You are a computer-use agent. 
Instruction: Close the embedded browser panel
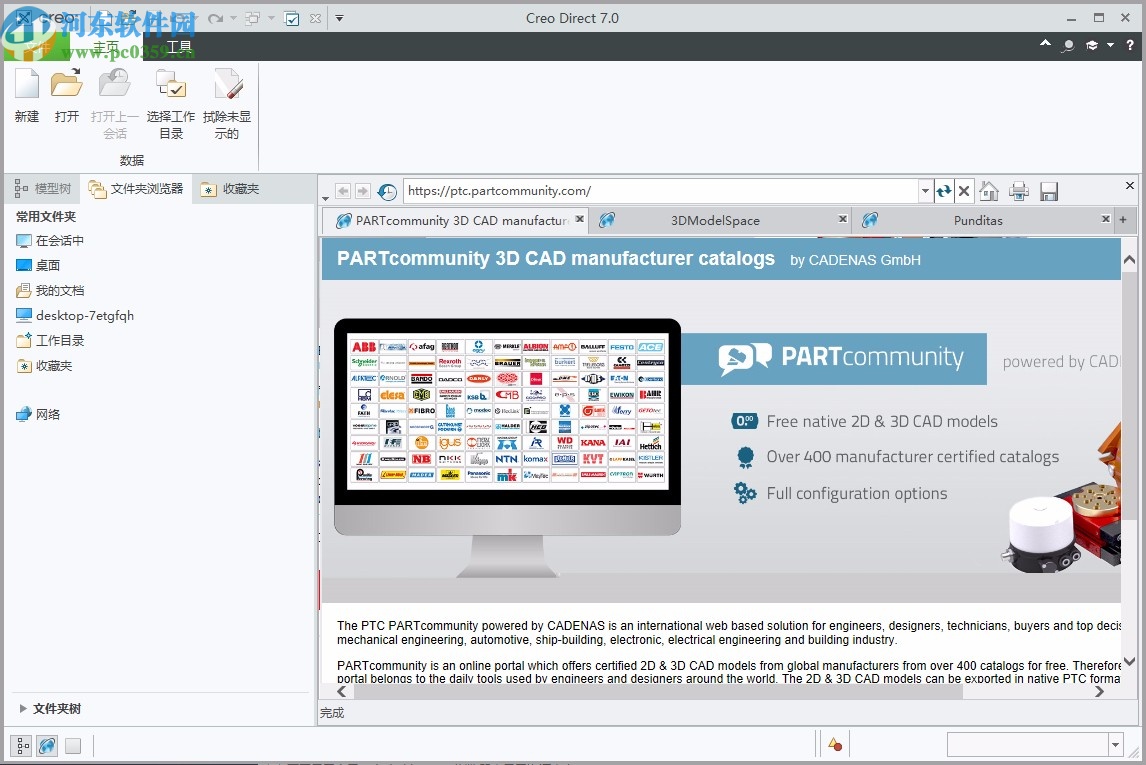click(1129, 186)
